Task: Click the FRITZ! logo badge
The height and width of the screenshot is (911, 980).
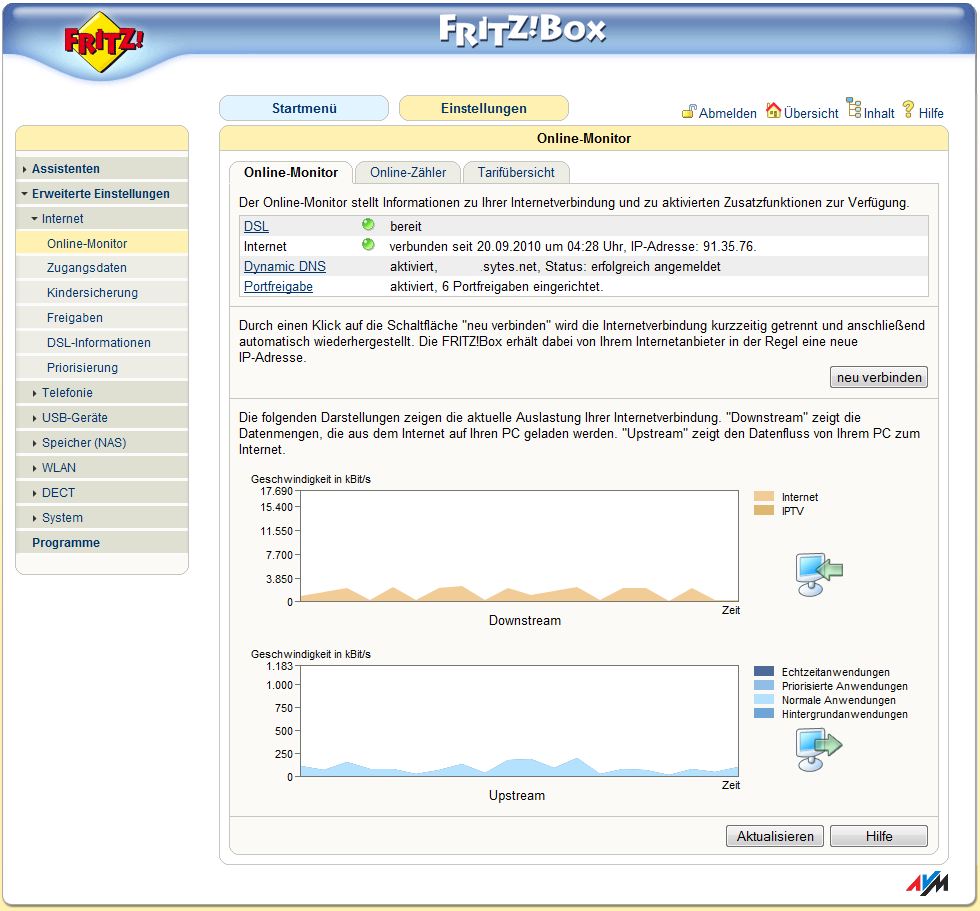Action: pos(104,41)
